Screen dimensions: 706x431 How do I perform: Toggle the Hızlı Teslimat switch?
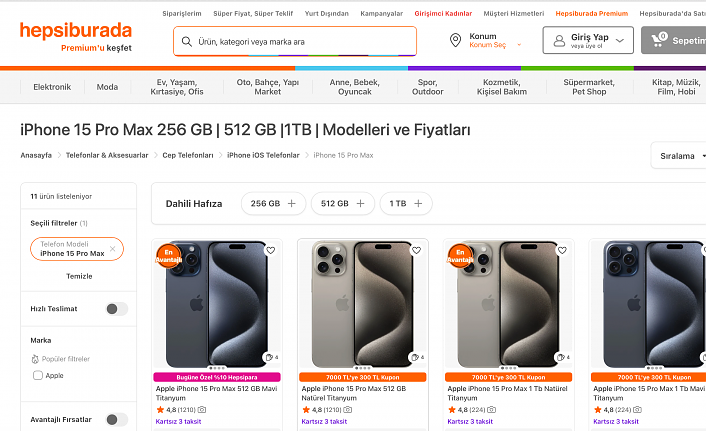pos(116,309)
